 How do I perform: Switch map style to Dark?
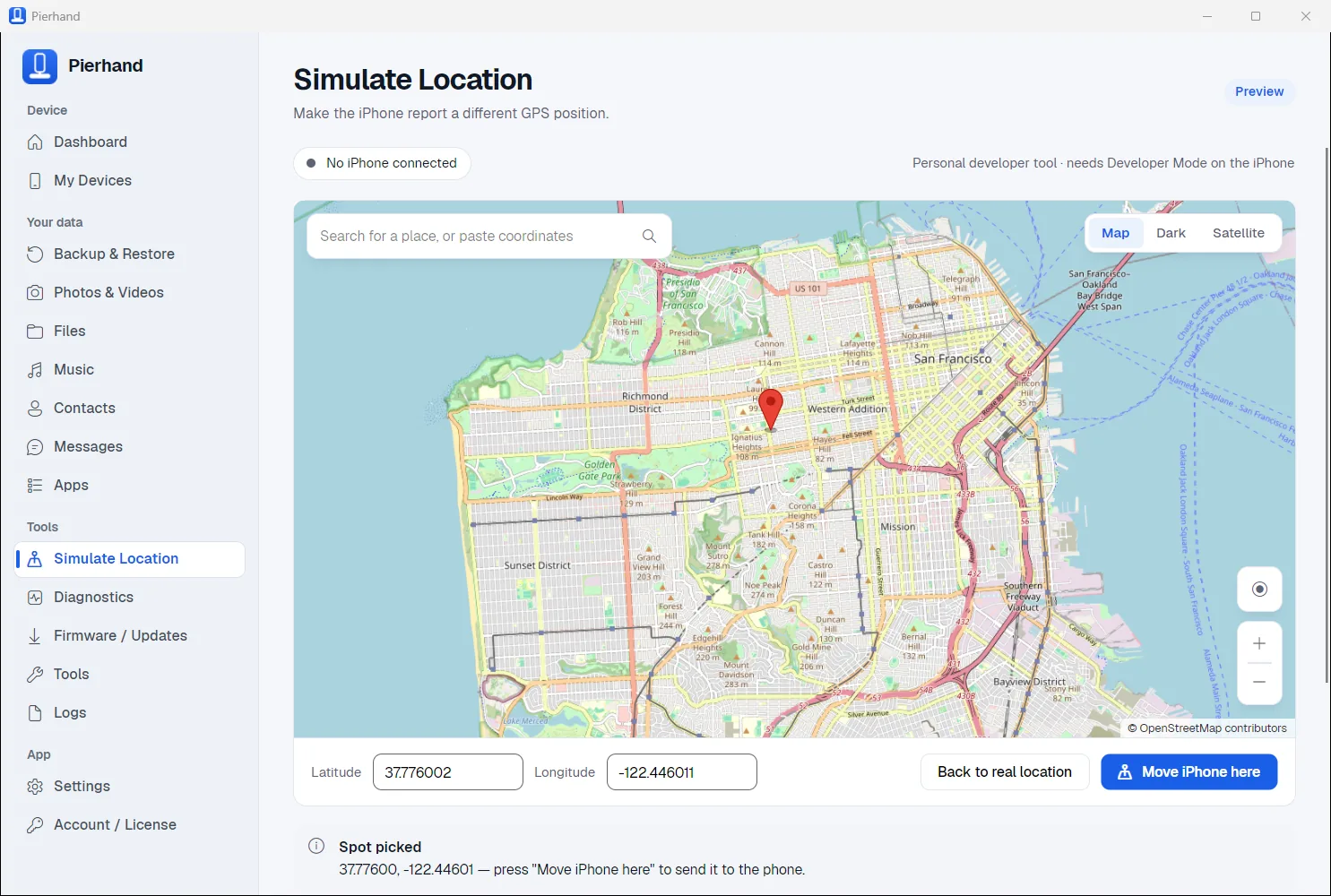1171,233
